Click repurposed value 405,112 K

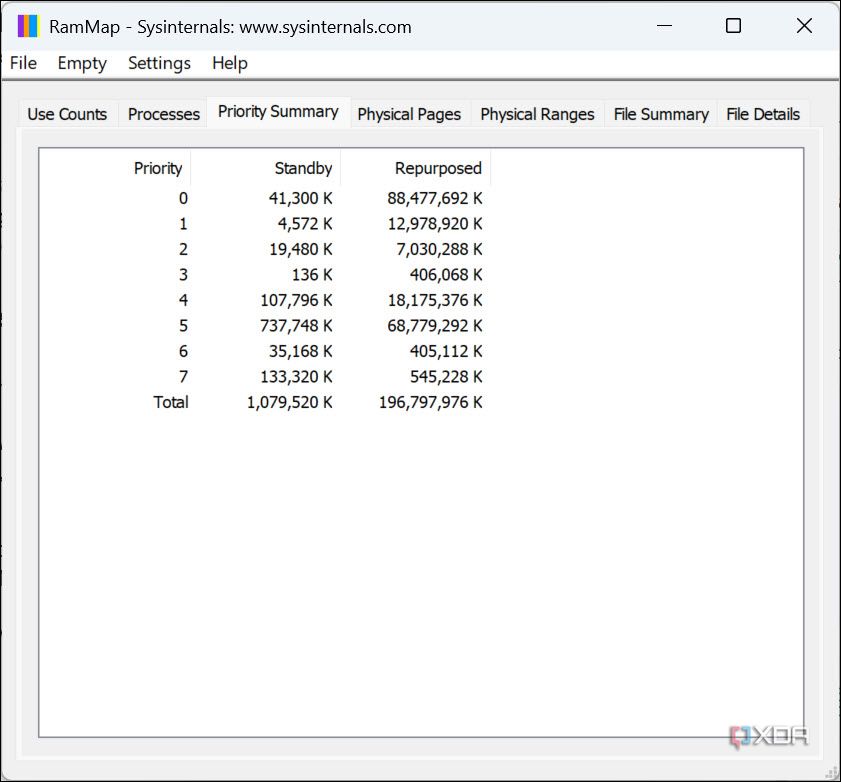click(446, 351)
